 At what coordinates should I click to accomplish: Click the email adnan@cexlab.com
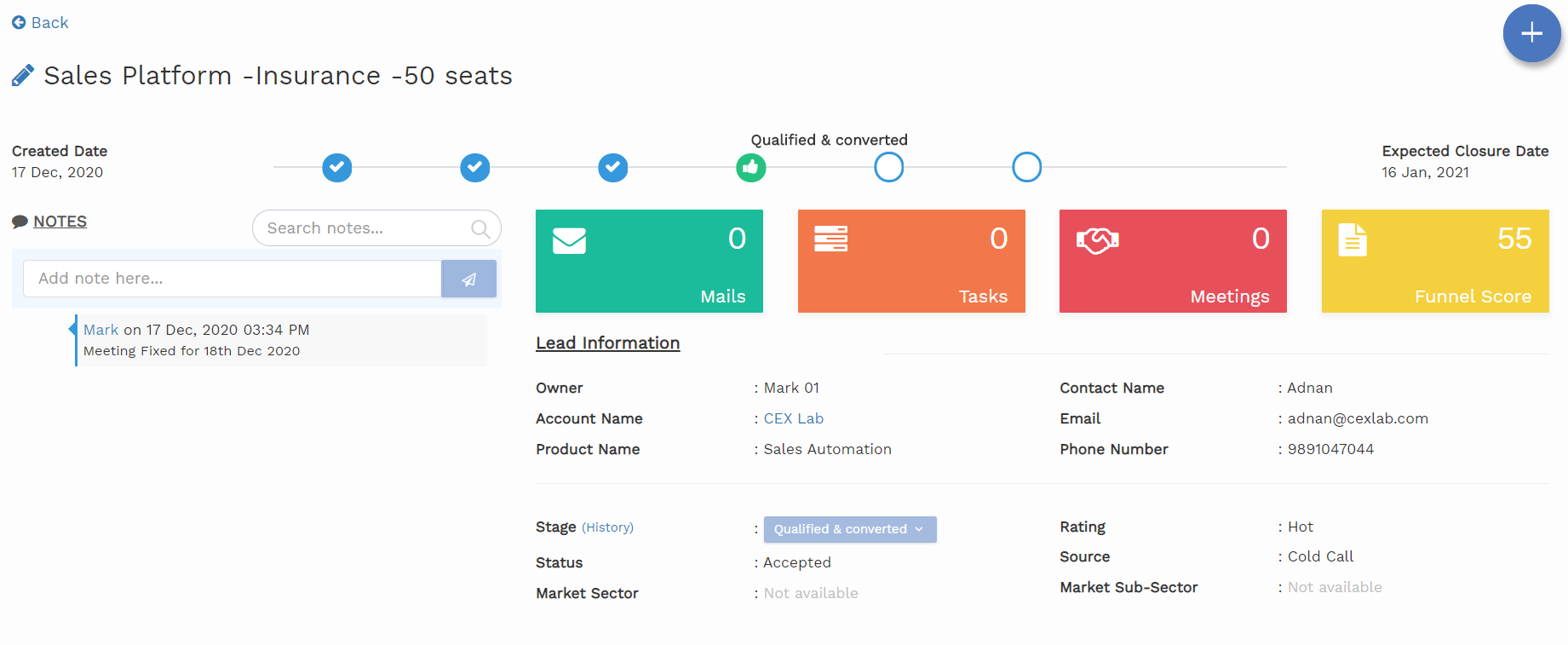pyautogui.click(x=1358, y=418)
